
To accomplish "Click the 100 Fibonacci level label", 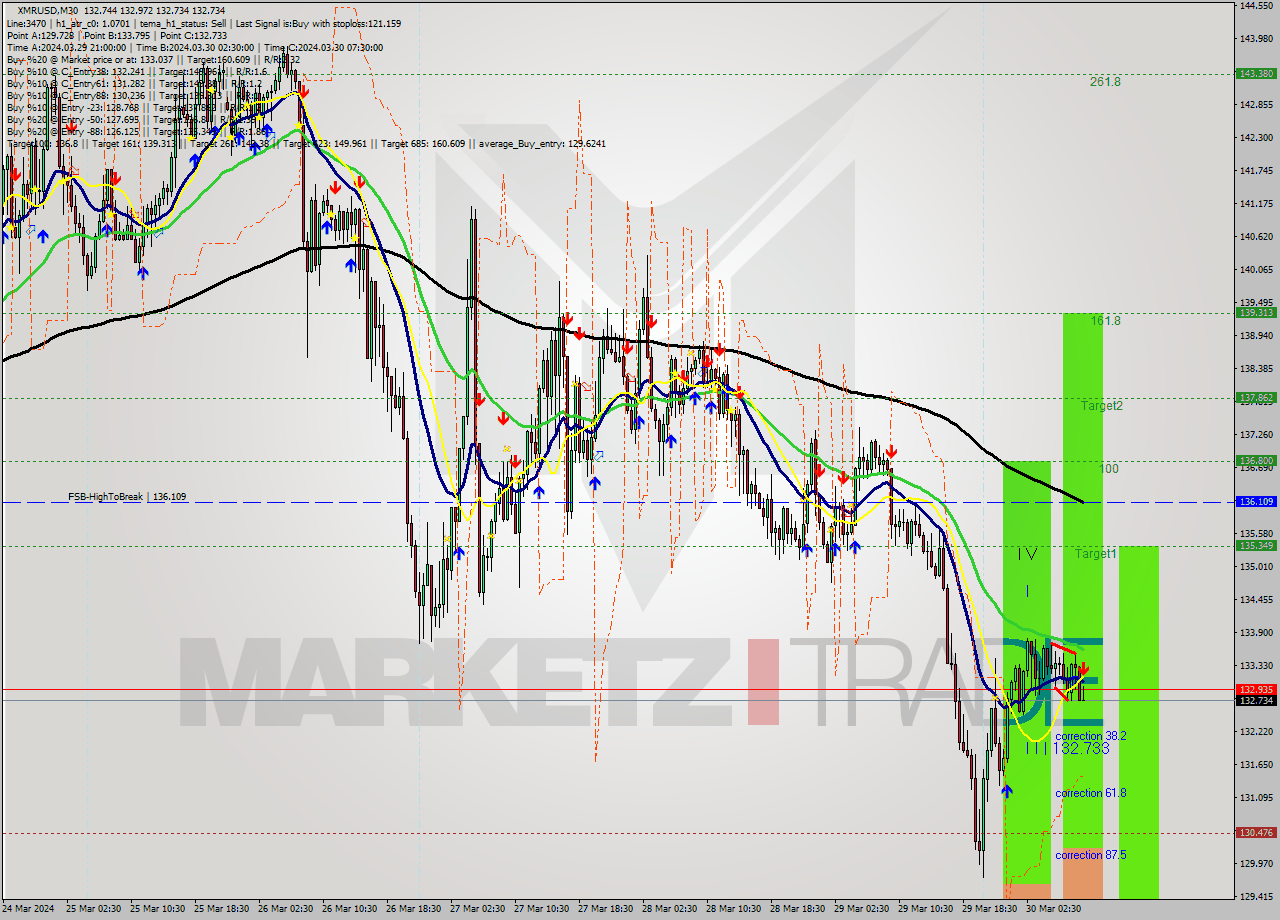I will pyautogui.click(x=1109, y=469).
